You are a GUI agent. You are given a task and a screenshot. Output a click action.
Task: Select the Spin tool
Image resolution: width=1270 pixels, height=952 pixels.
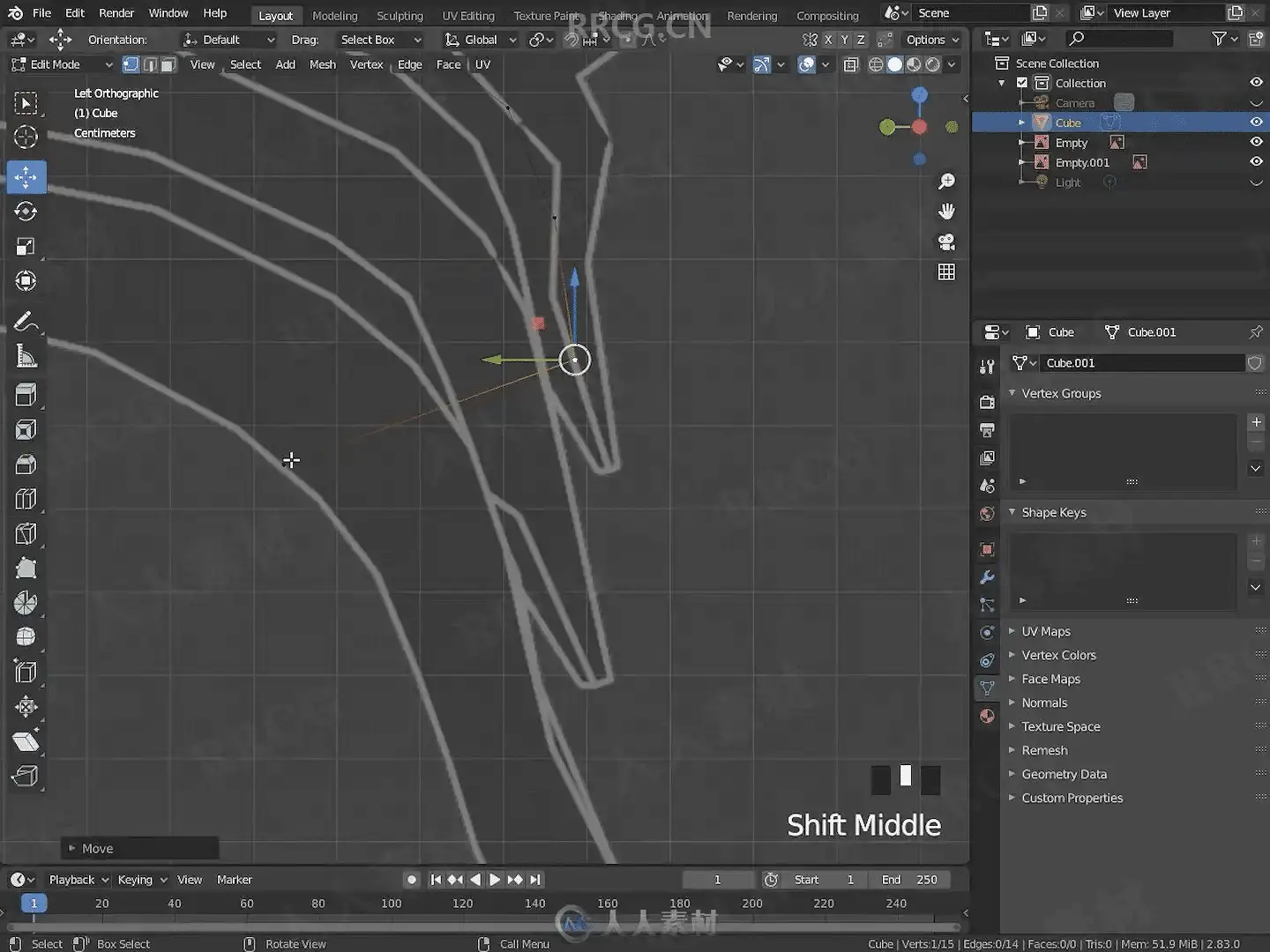[26, 603]
